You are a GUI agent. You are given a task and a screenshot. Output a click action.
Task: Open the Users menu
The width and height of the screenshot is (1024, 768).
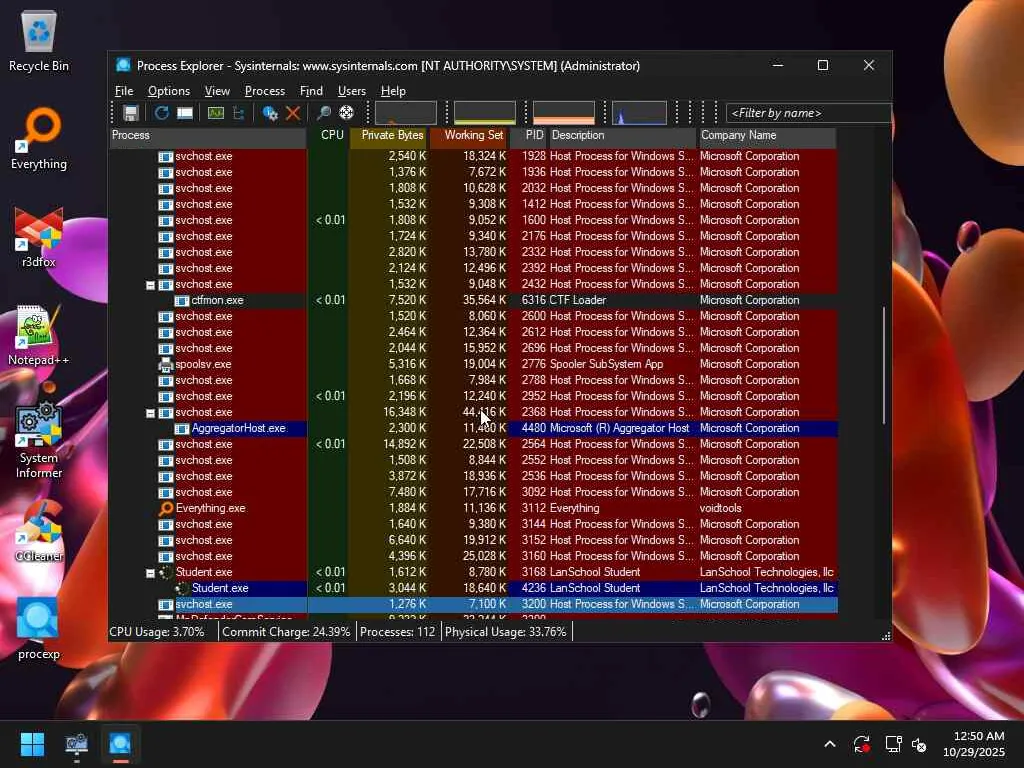point(351,91)
